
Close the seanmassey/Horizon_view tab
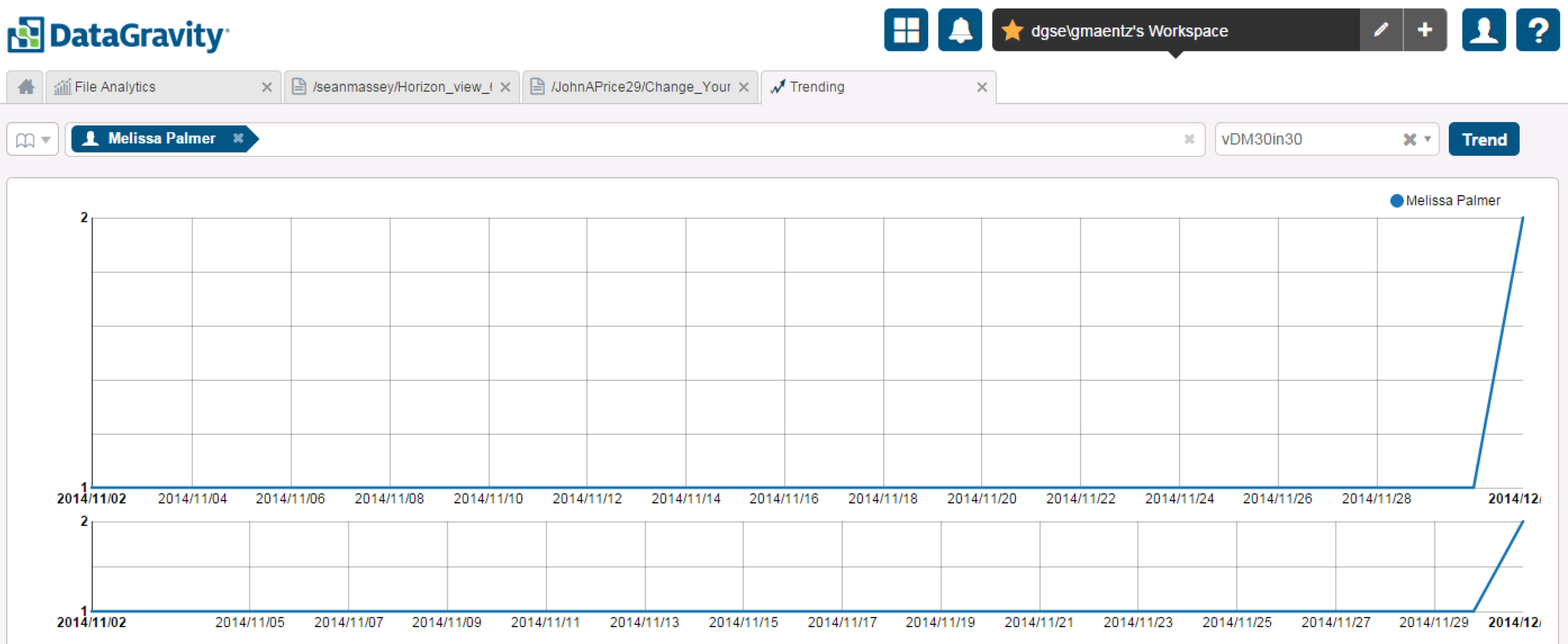click(x=505, y=87)
